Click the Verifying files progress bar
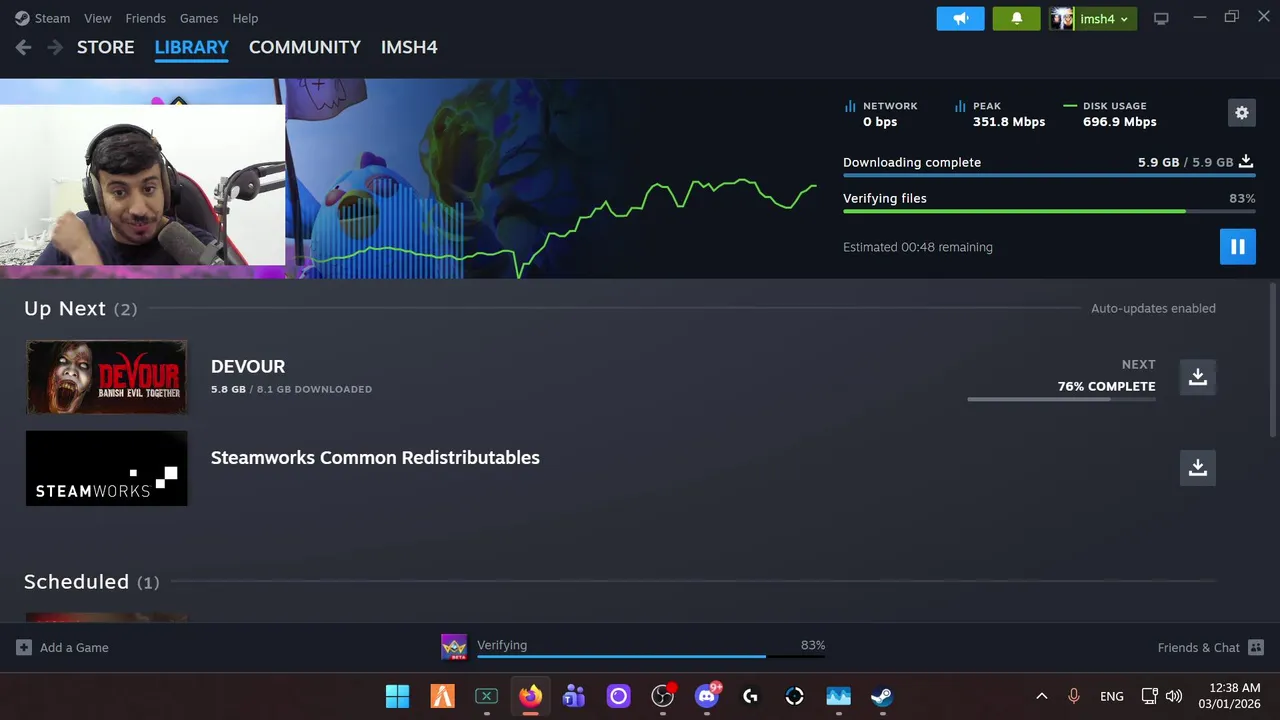 click(x=1049, y=211)
